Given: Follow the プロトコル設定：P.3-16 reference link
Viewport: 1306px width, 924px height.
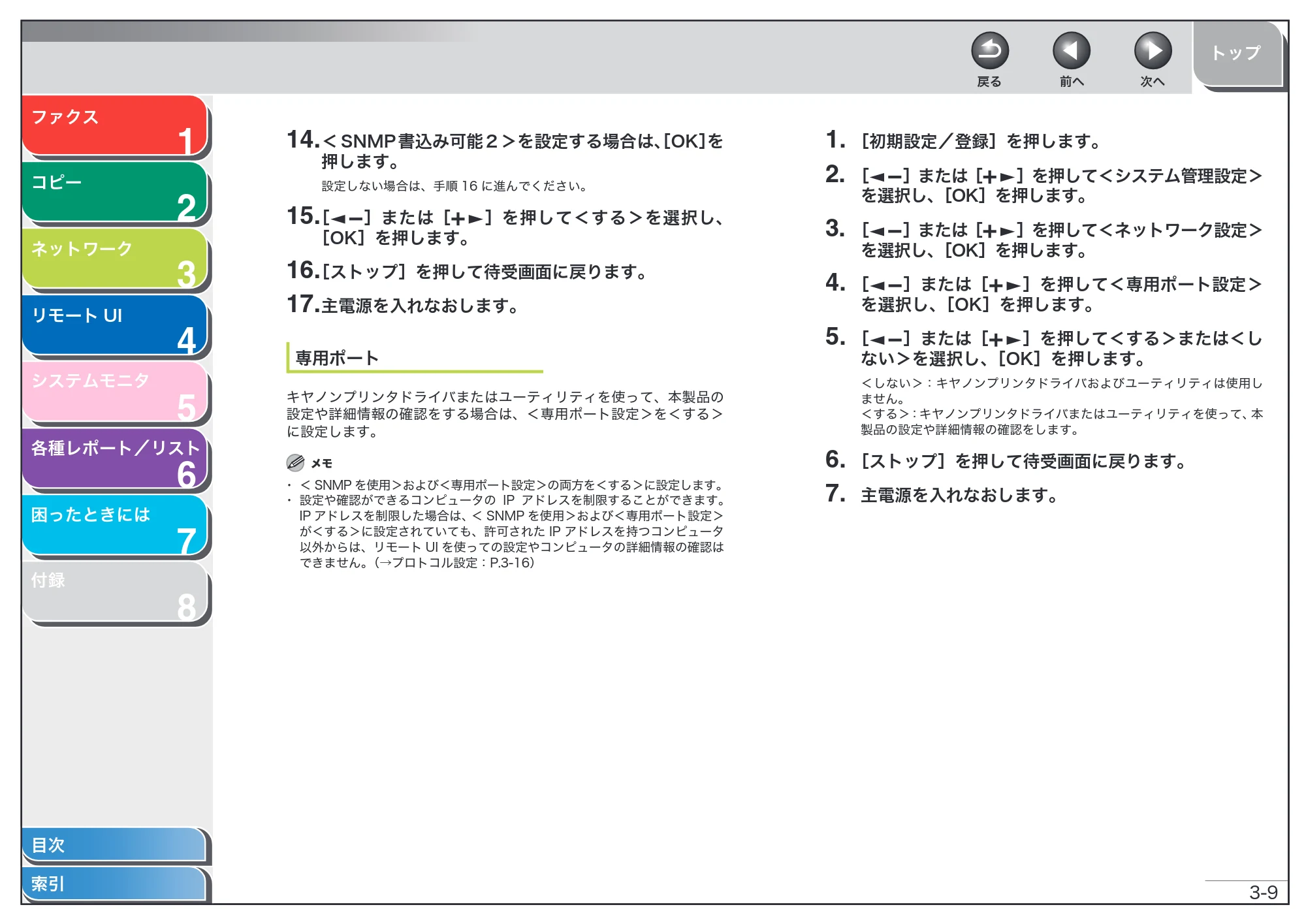Looking at the screenshot, I should click(x=456, y=563).
